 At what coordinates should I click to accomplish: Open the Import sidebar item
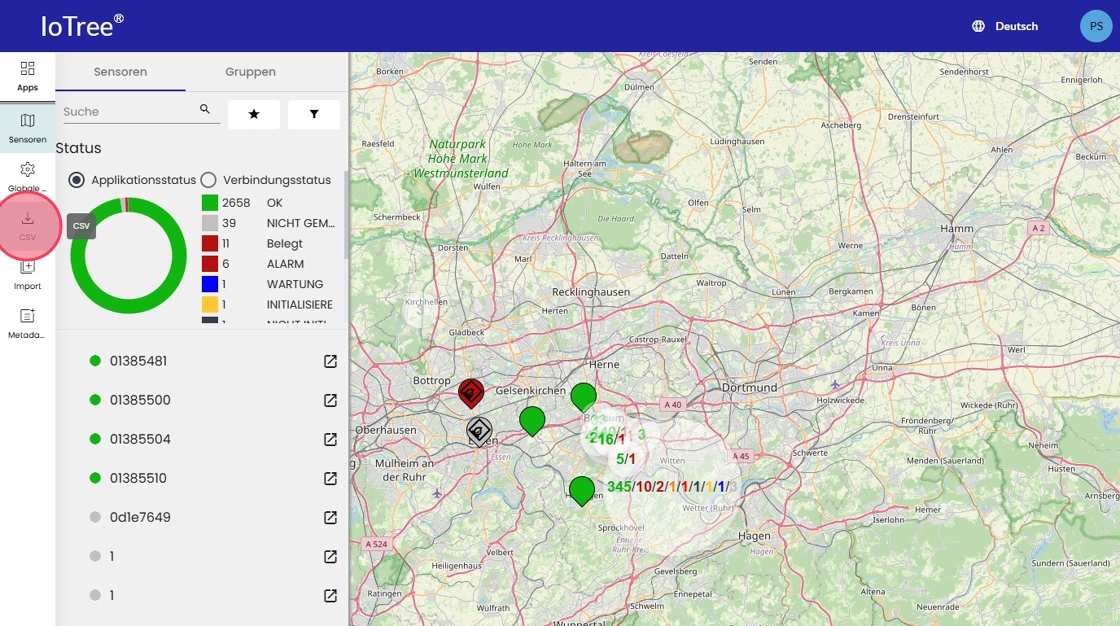click(27, 273)
